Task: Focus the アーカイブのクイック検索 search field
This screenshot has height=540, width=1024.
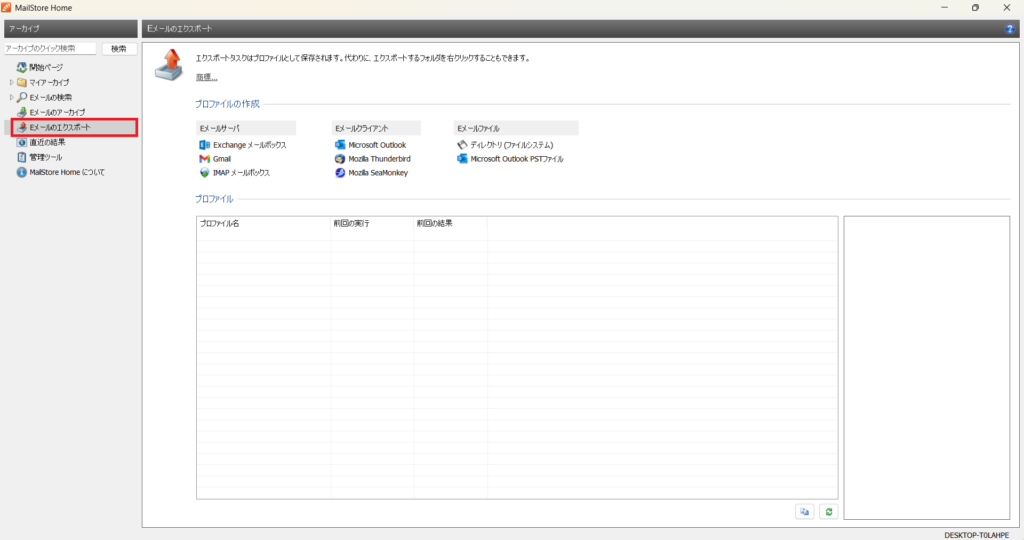Action: [50, 49]
